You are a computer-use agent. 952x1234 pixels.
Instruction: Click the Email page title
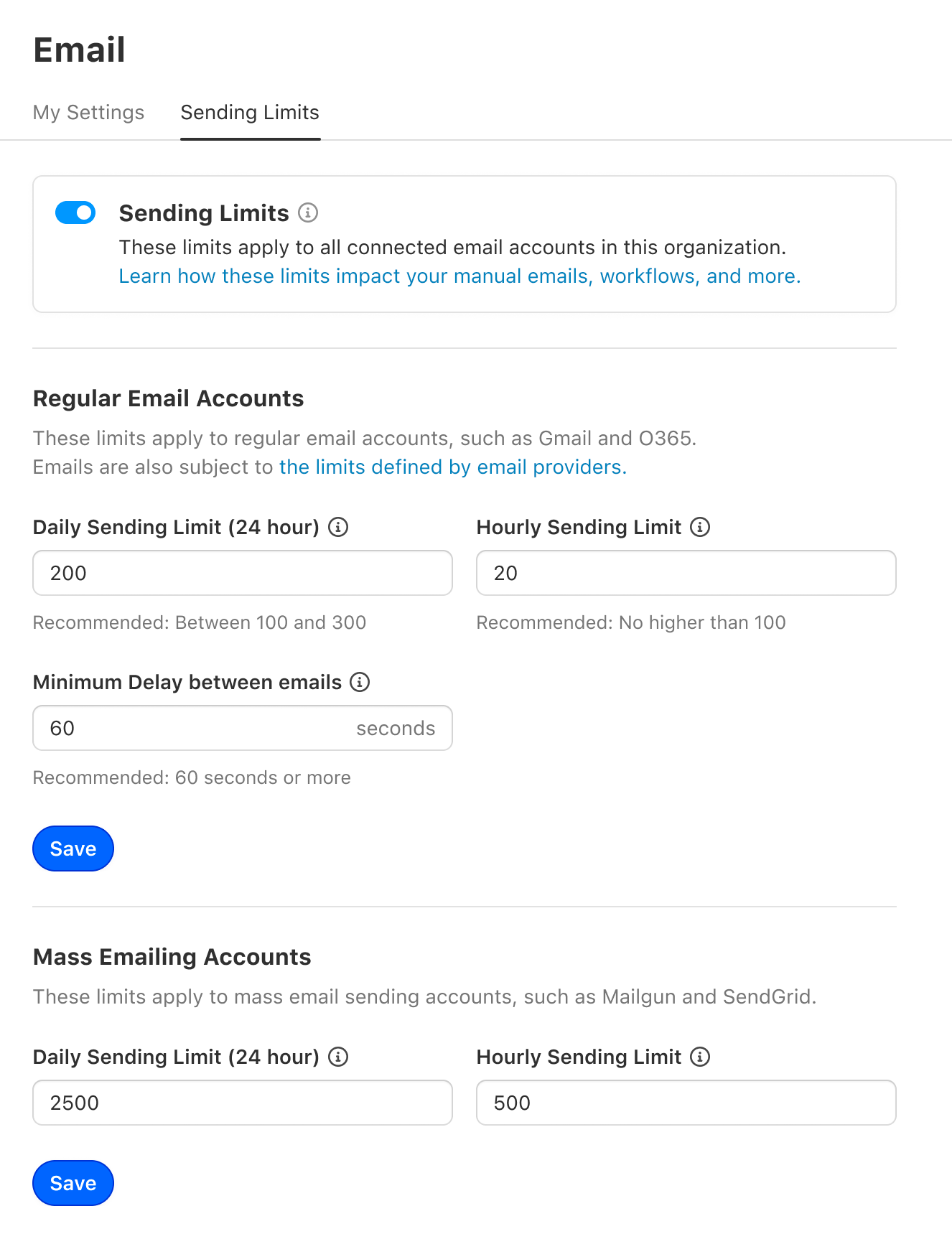coord(80,50)
